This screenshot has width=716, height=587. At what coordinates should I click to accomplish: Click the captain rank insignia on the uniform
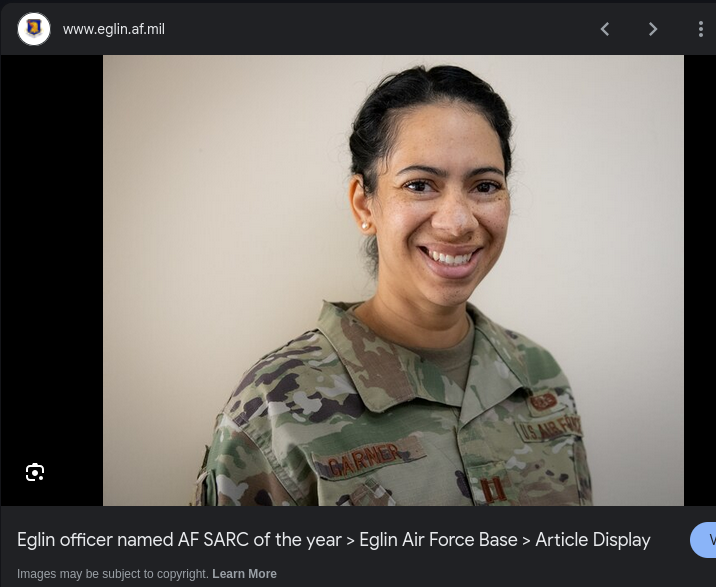493,490
